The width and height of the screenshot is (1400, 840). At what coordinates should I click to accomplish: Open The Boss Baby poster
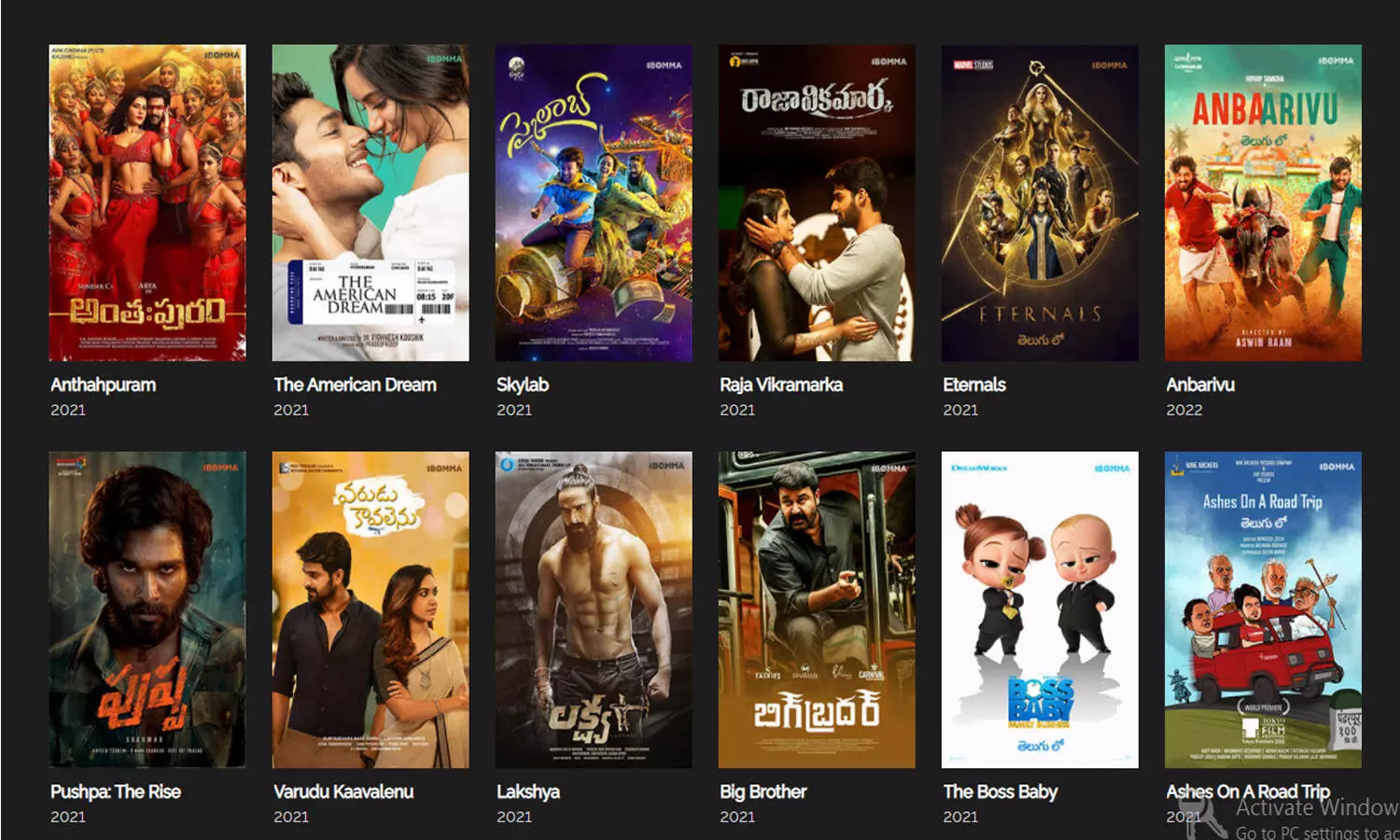coord(1040,609)
